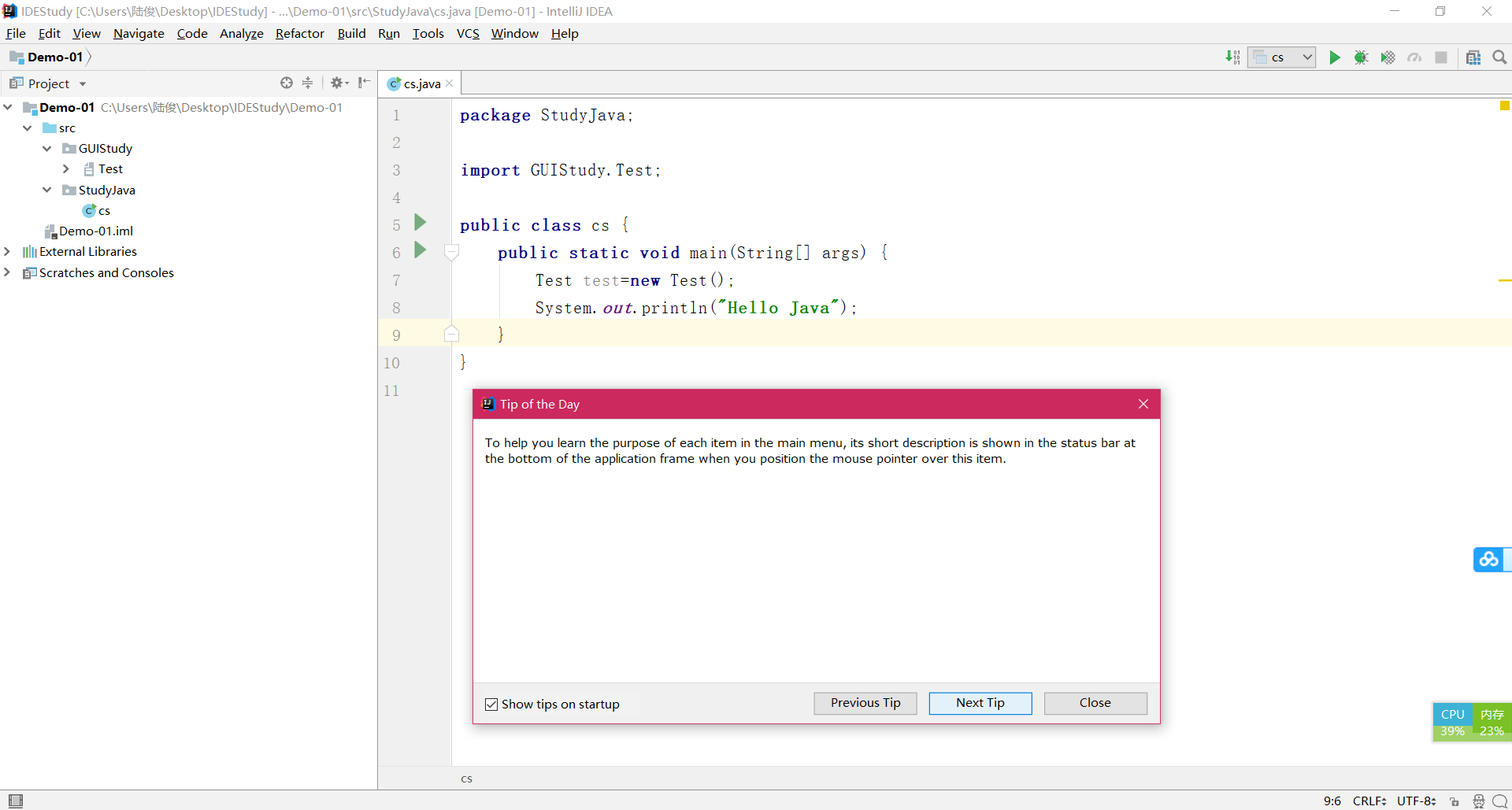This screenshot has width=1512, height=810.
Task: Open the File menu
Action: pyautogui.click(x=16, y=33)
